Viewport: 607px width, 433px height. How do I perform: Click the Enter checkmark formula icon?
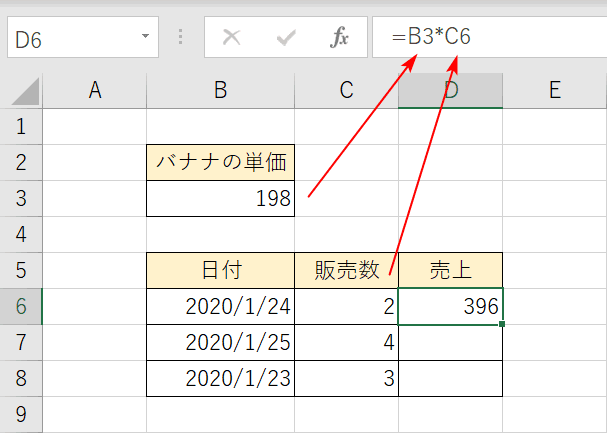(x=286, y=38)
